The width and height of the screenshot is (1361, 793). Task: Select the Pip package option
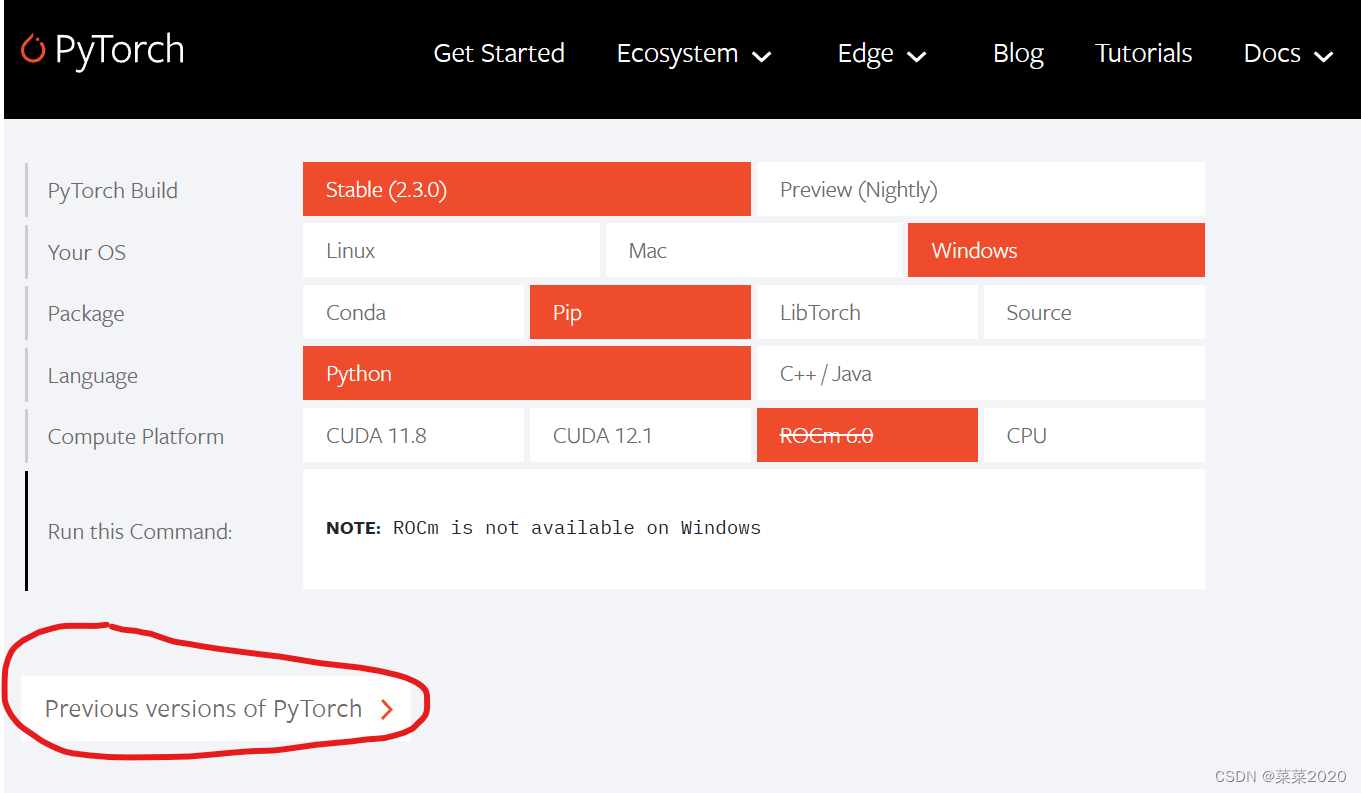coord(640,312)
